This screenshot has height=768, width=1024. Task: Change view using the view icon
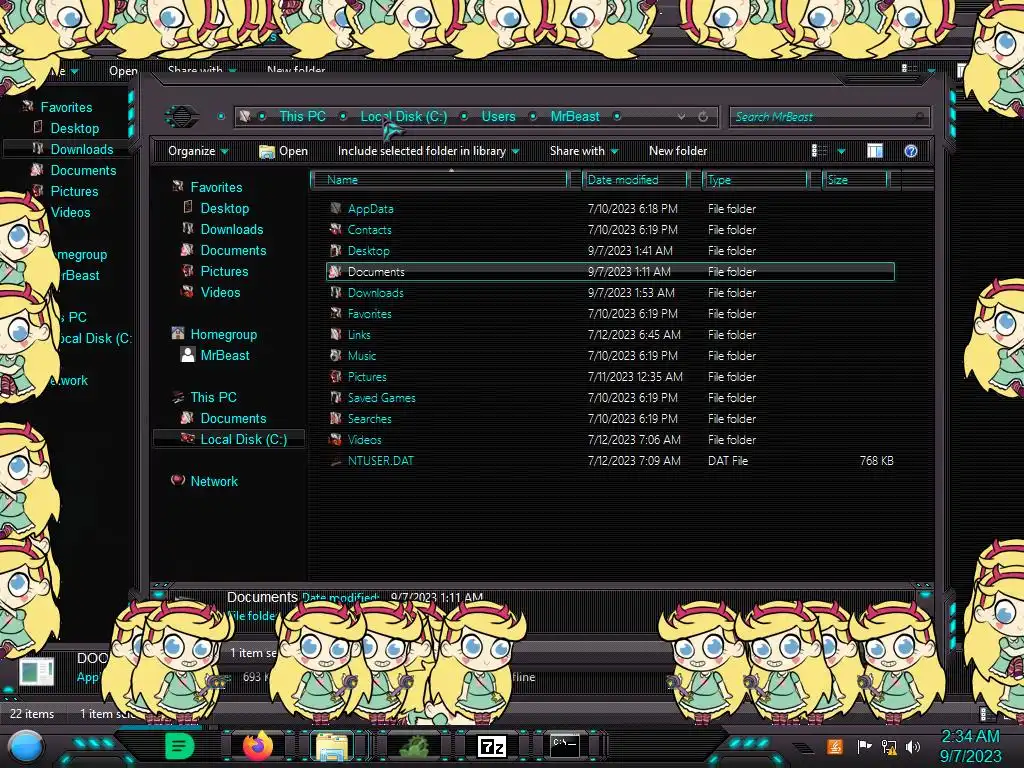819,151
